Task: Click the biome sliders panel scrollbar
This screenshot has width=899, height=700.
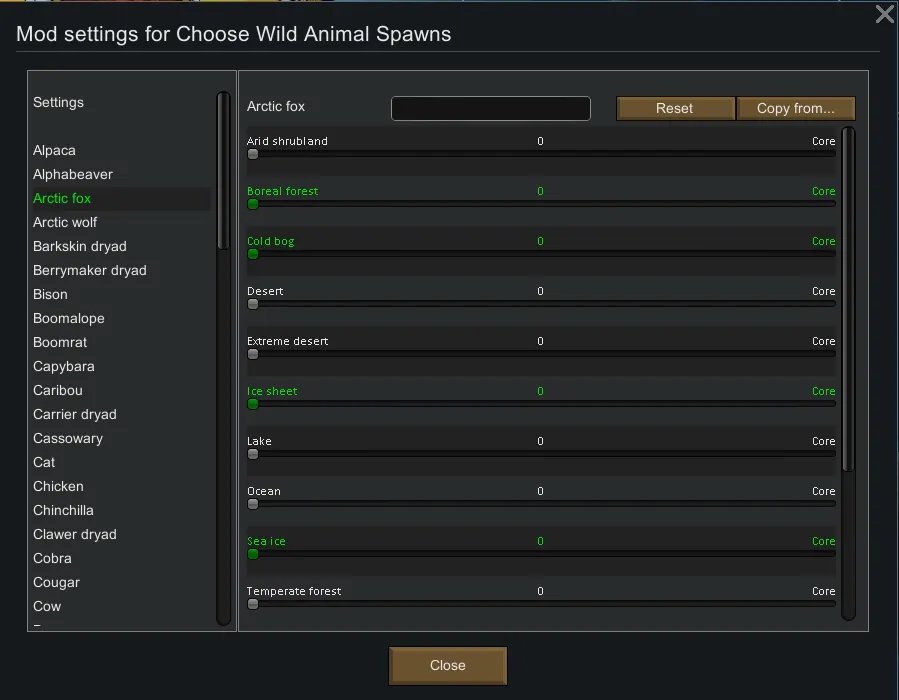Action: pos(849,300)
